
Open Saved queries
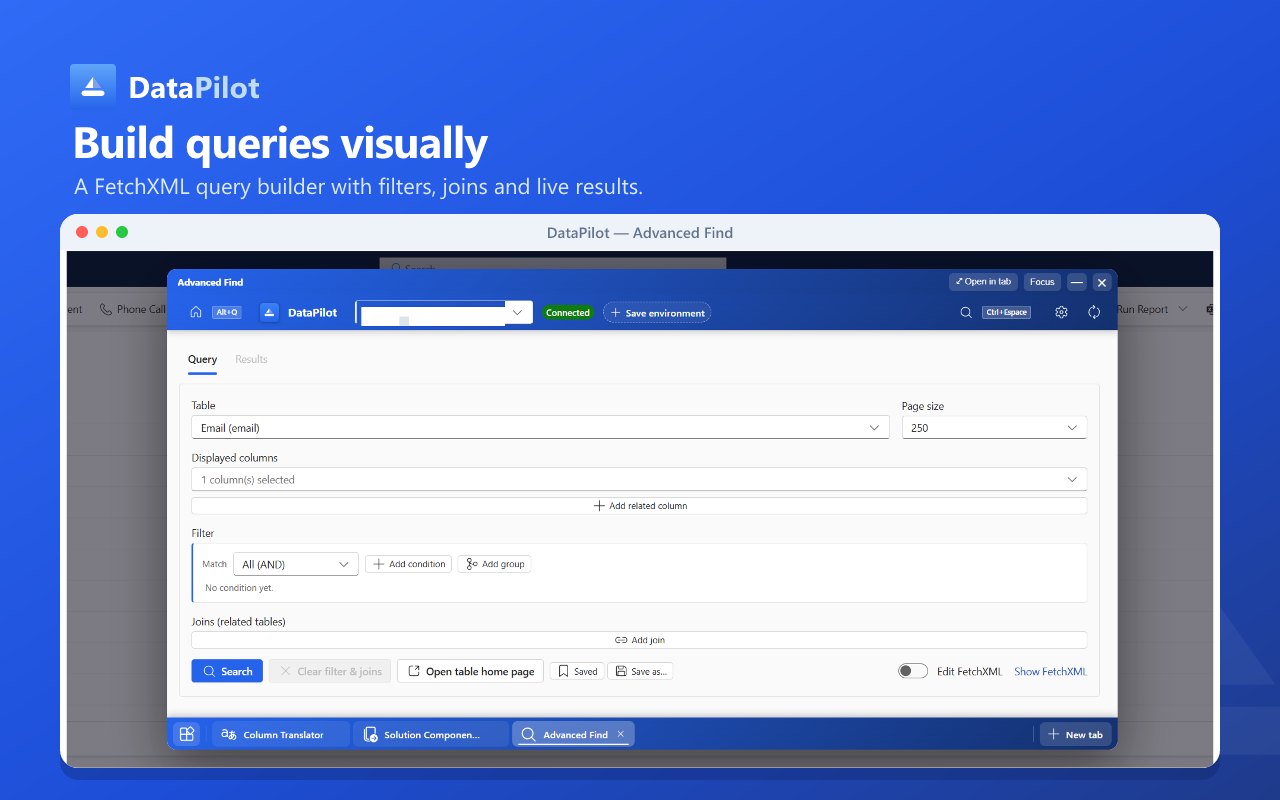click(576, 671)
